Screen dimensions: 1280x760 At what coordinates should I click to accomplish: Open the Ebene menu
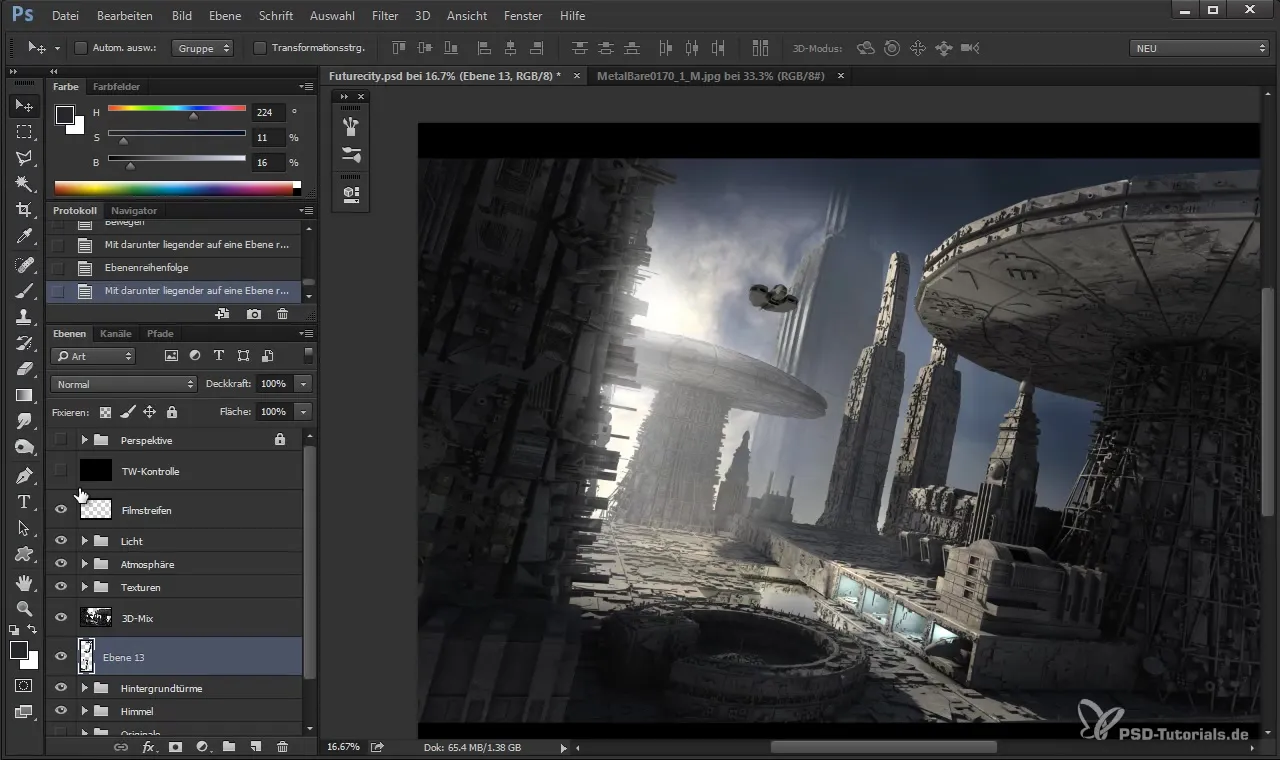[x=226, y=16]
